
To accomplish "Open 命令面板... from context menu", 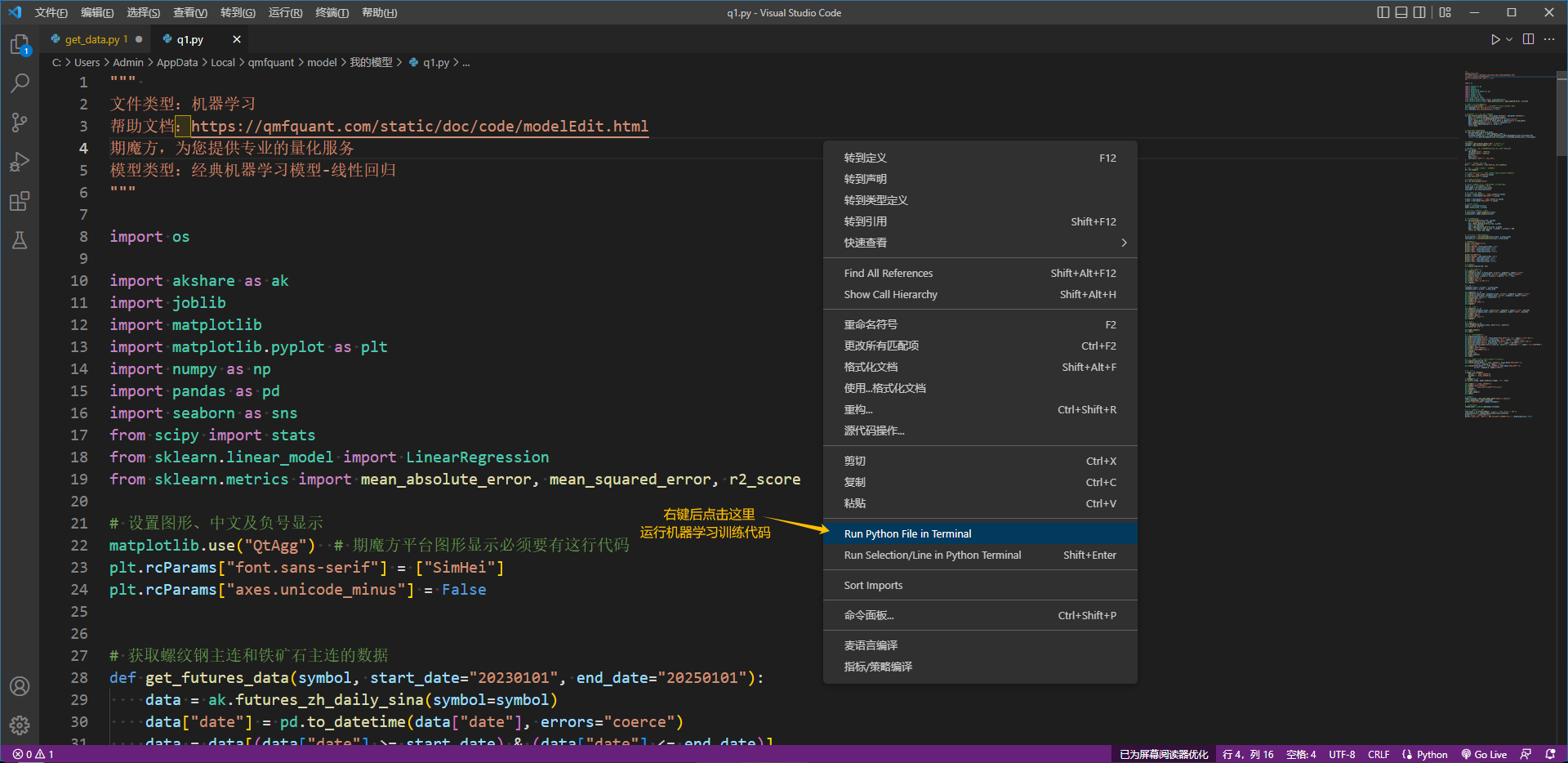I will click(x=980, y=615).
